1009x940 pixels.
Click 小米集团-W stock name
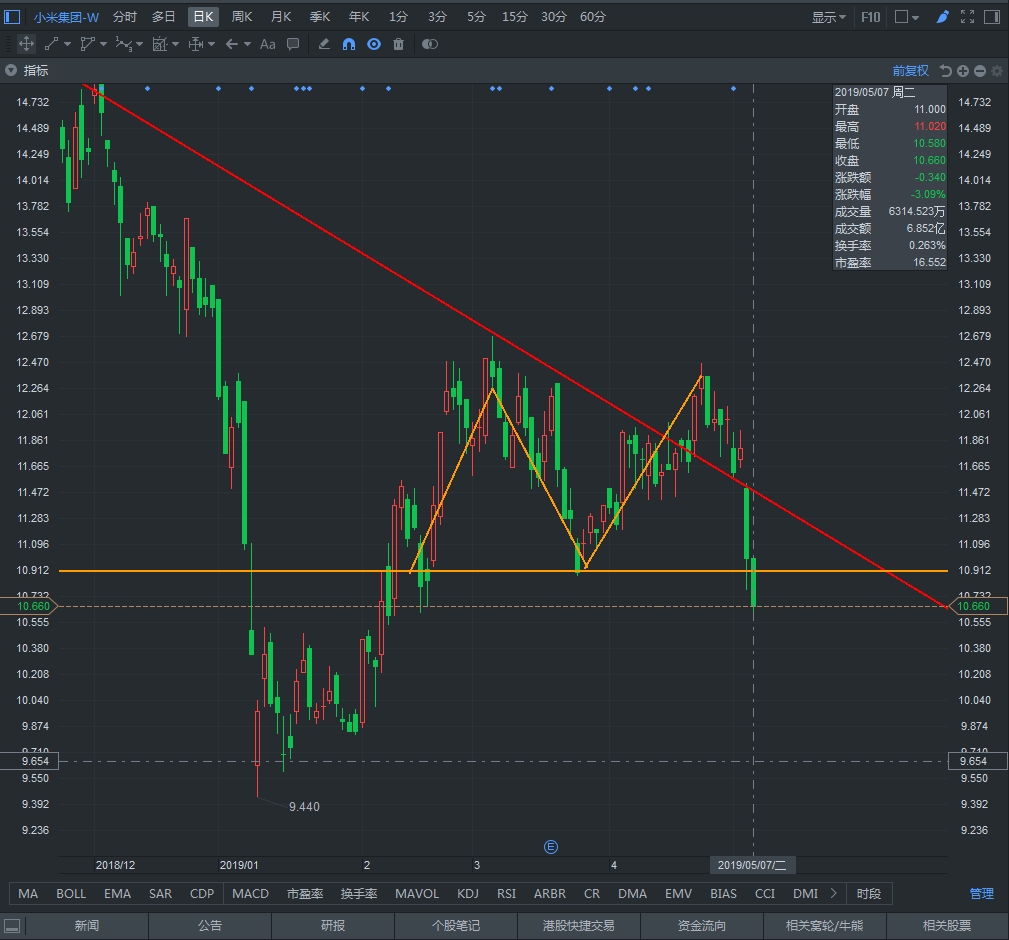[x=66, y=17]
